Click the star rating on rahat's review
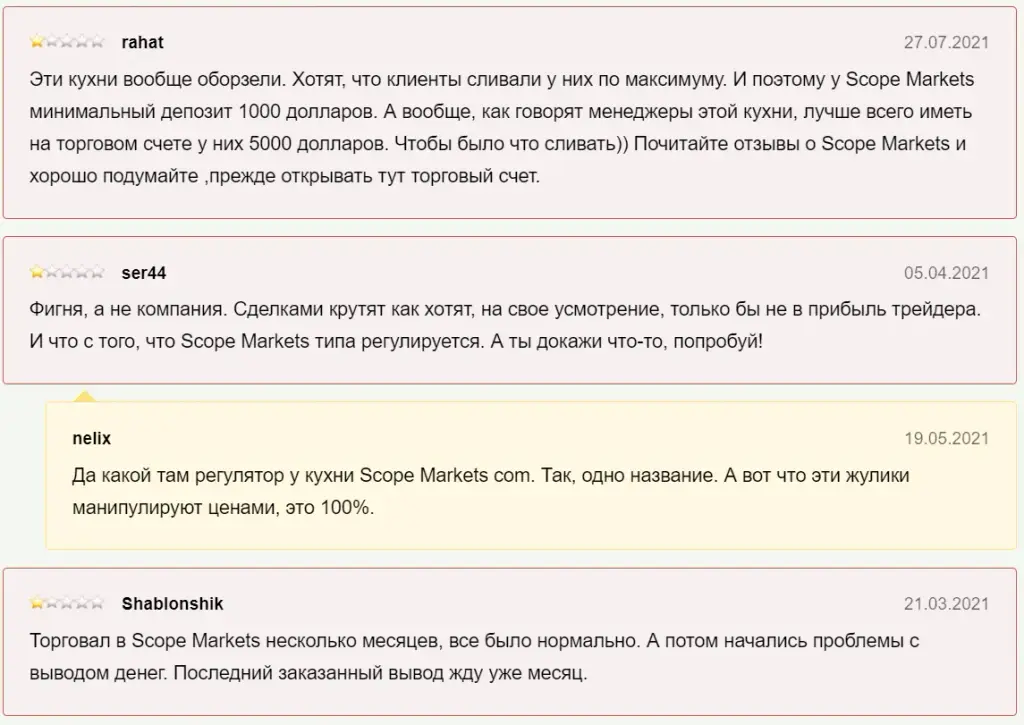Viewport: 1024px width, 725px height. (x=67, y=42)
